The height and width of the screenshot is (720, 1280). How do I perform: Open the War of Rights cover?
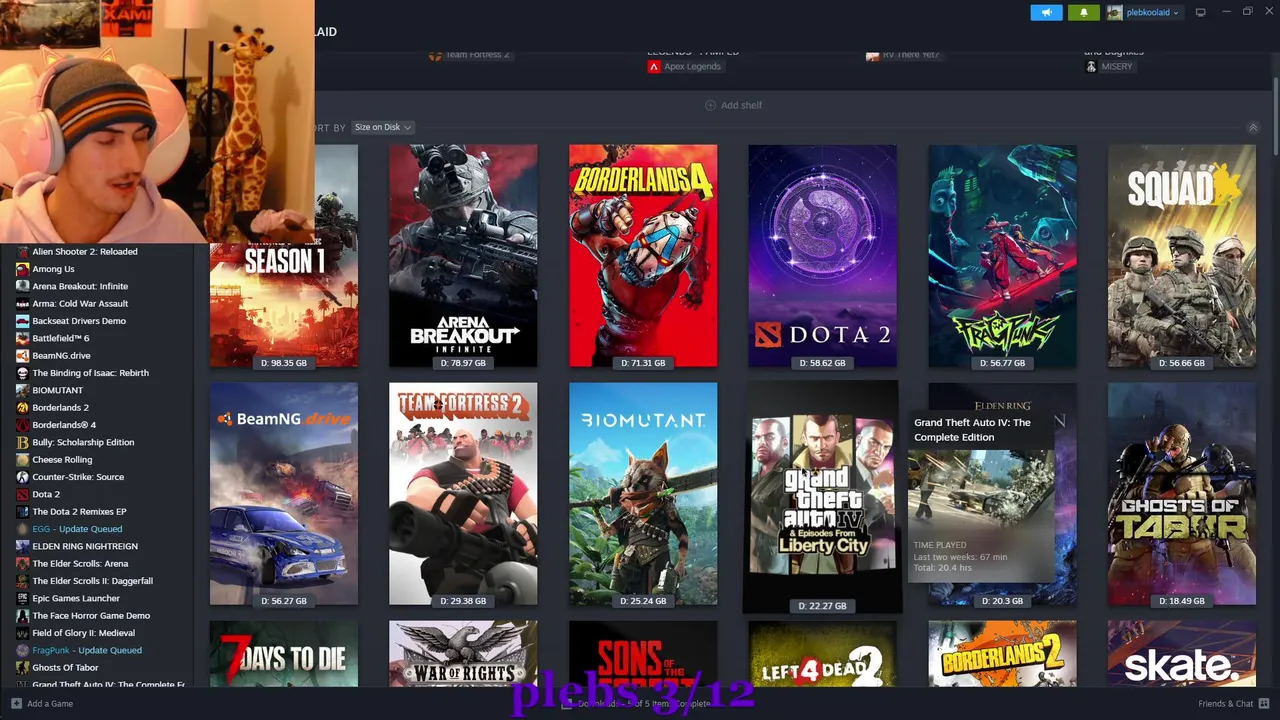(x=463, y=654)
